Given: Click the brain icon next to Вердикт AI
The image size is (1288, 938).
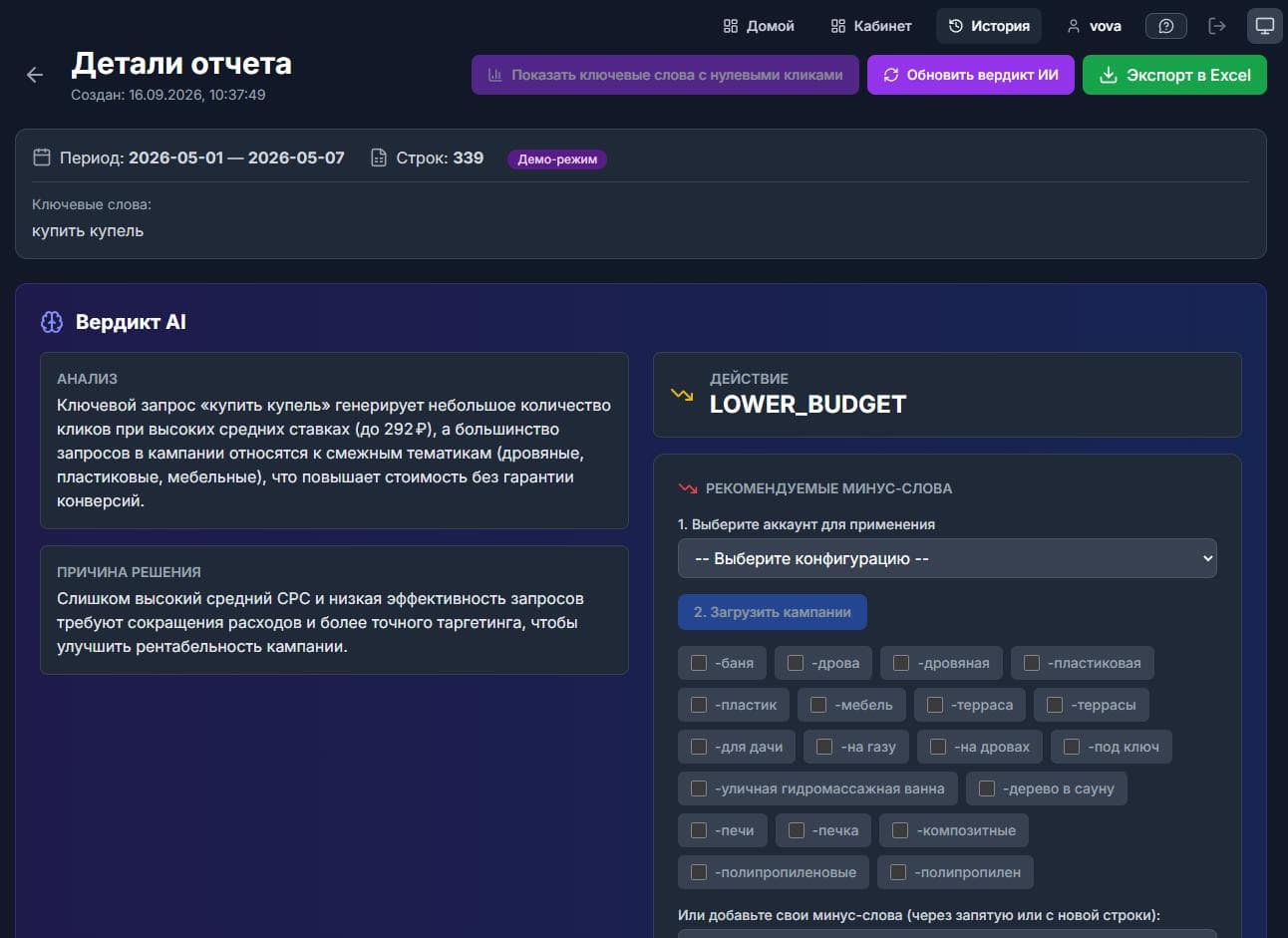Looking at the screenshot, I should [x=52, y=322].
